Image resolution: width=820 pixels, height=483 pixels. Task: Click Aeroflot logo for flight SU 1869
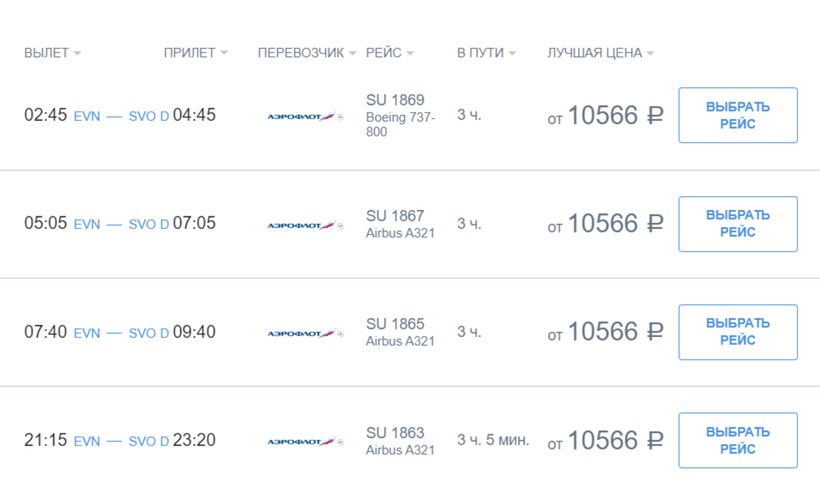tap(305, 116)
